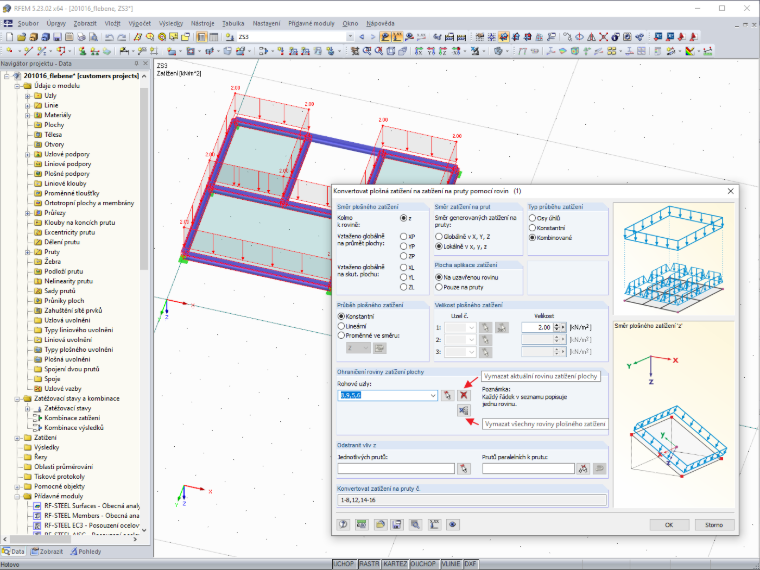This screenshot has width=760, height=570.
Task: Click the red X delete icon in top toolbar
Action: point(603,37)
